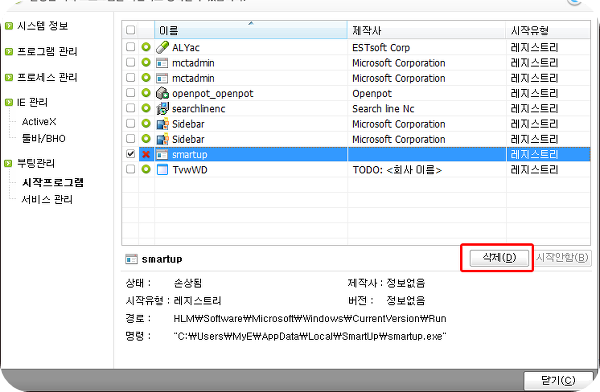The height and width of the screenshot is (392, 600).
Task: Click the 시작안함(B) button
Action: click(x=562, y=258)
